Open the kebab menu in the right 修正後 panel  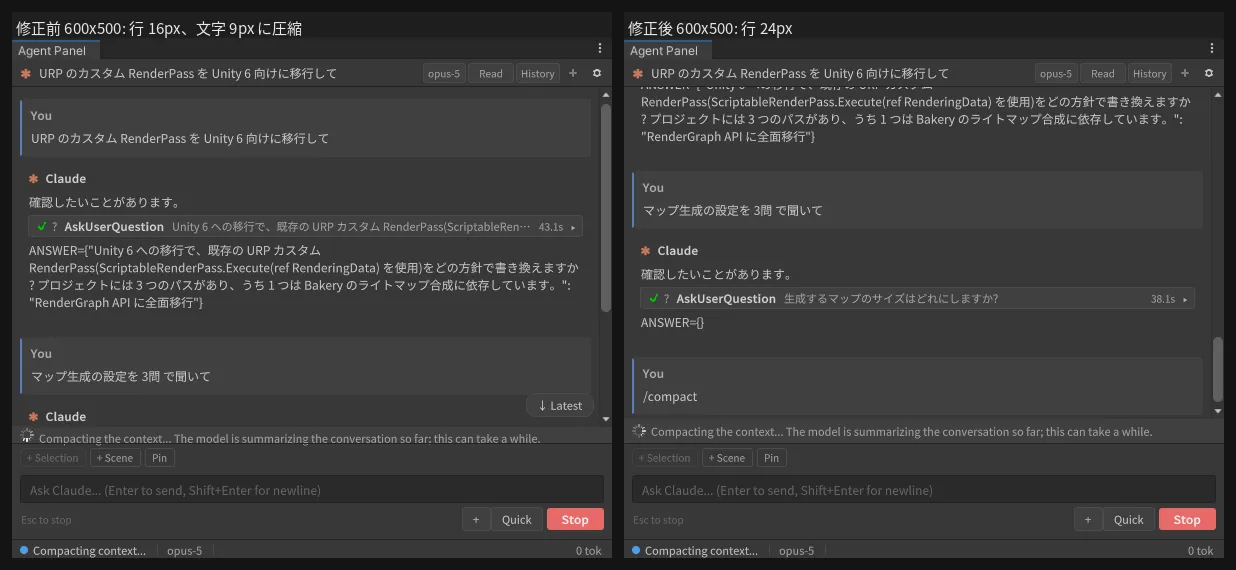coord(1211,48)
